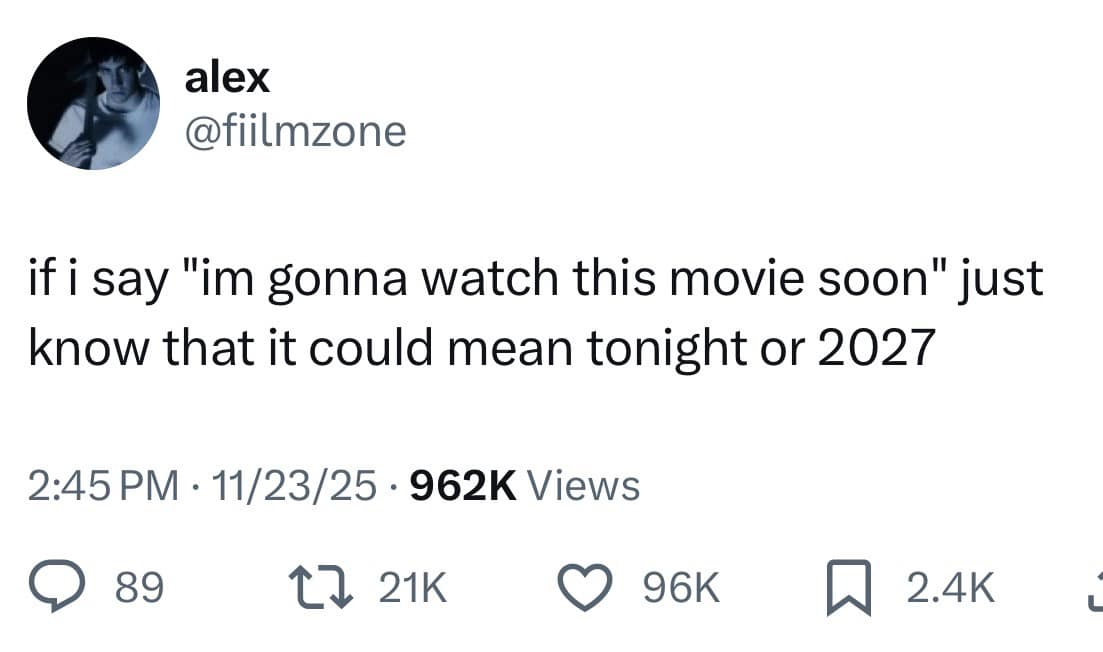Click the display name alex

pyautogui.click(x=227, y=77)
